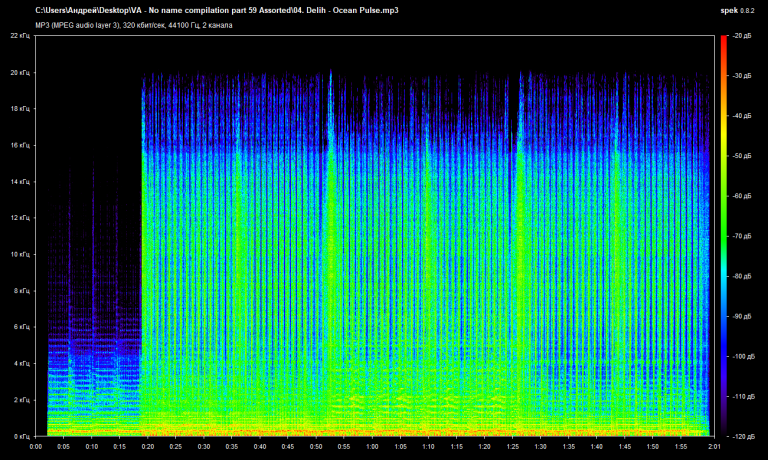
Task: Click the 1:55 time axis label
Action: (x=681, y=447)
